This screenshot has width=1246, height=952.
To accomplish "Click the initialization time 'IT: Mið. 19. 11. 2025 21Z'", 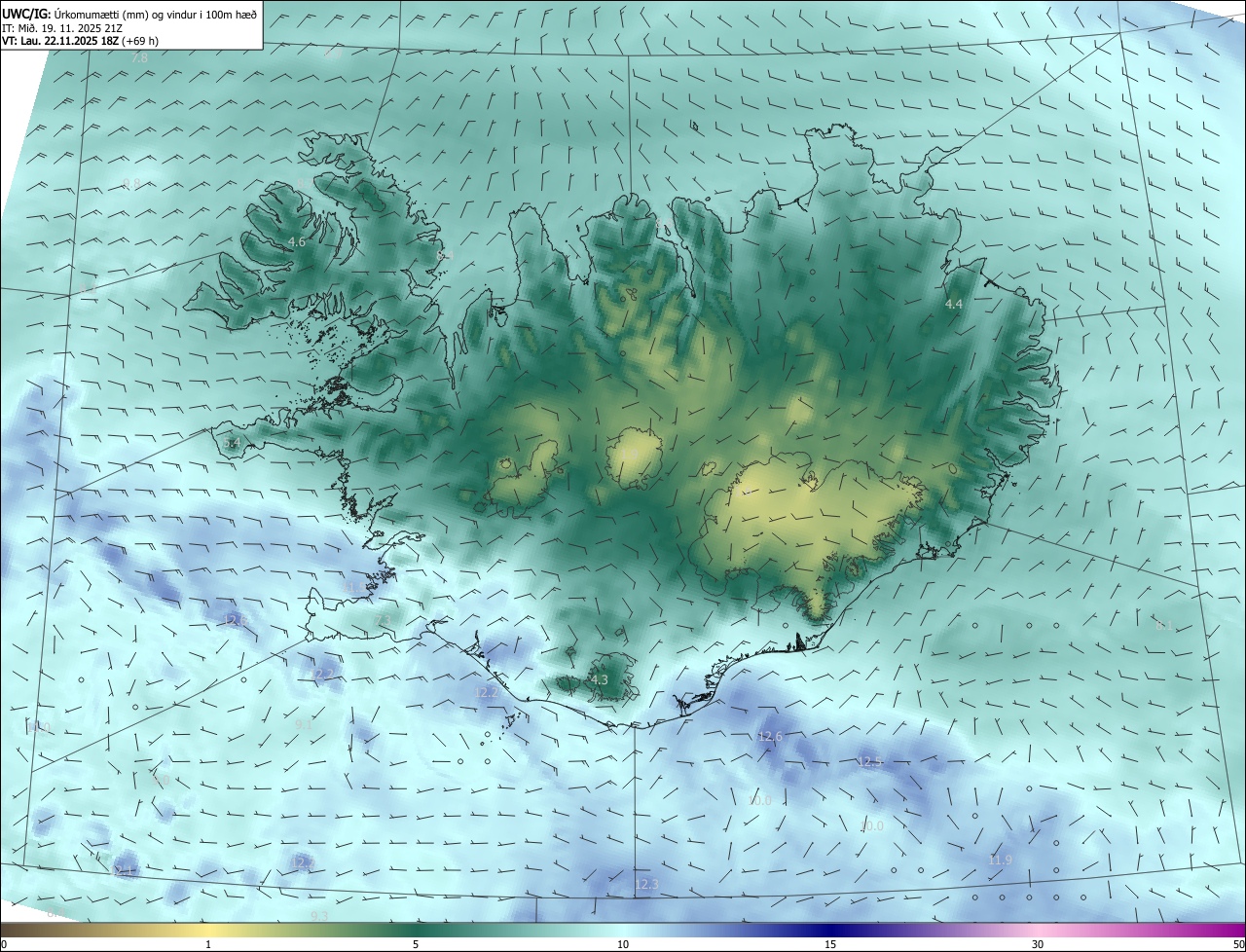I will [60, 28].
